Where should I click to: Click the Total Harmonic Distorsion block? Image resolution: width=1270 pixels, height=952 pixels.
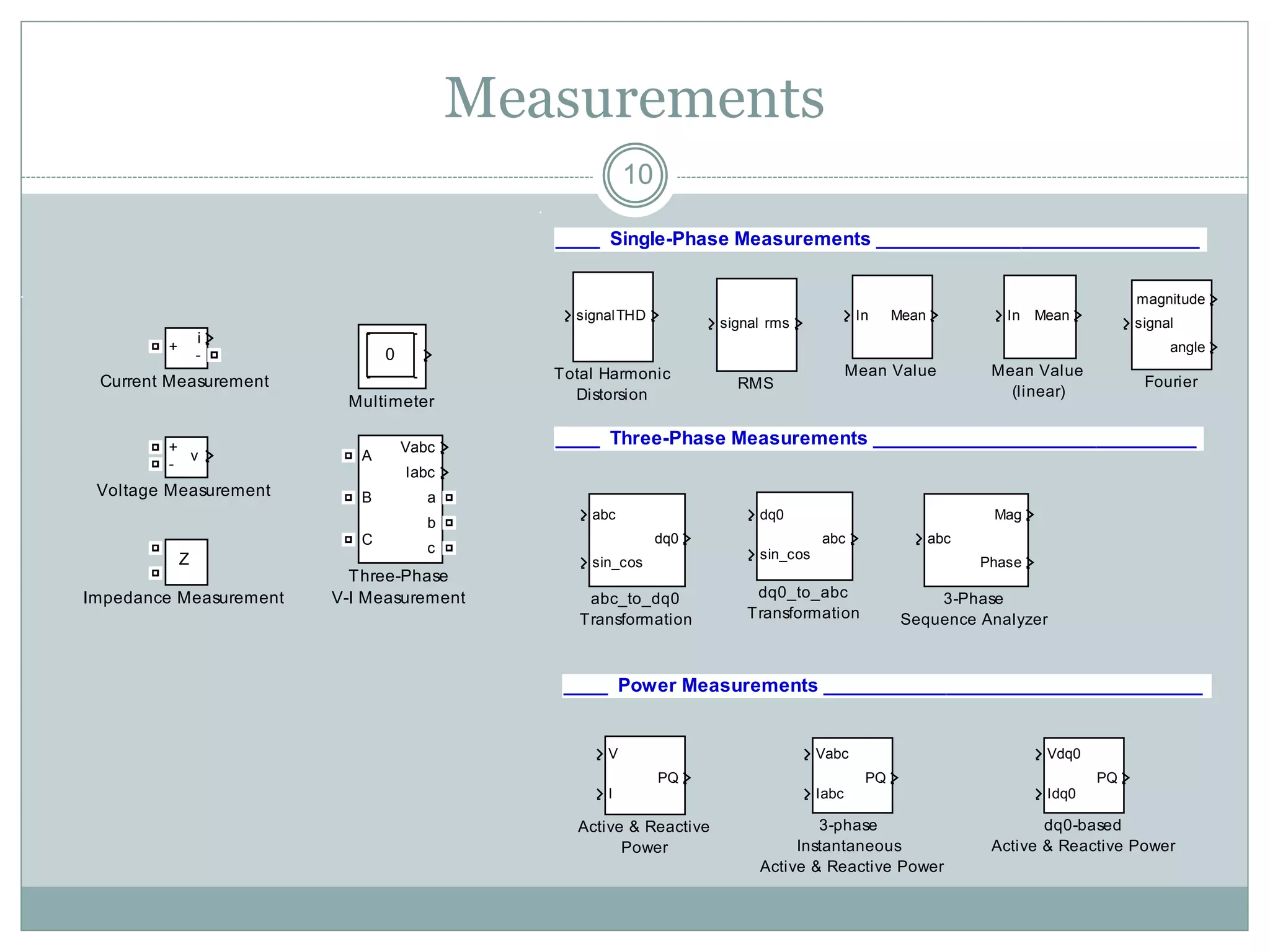tap(613, 317)
